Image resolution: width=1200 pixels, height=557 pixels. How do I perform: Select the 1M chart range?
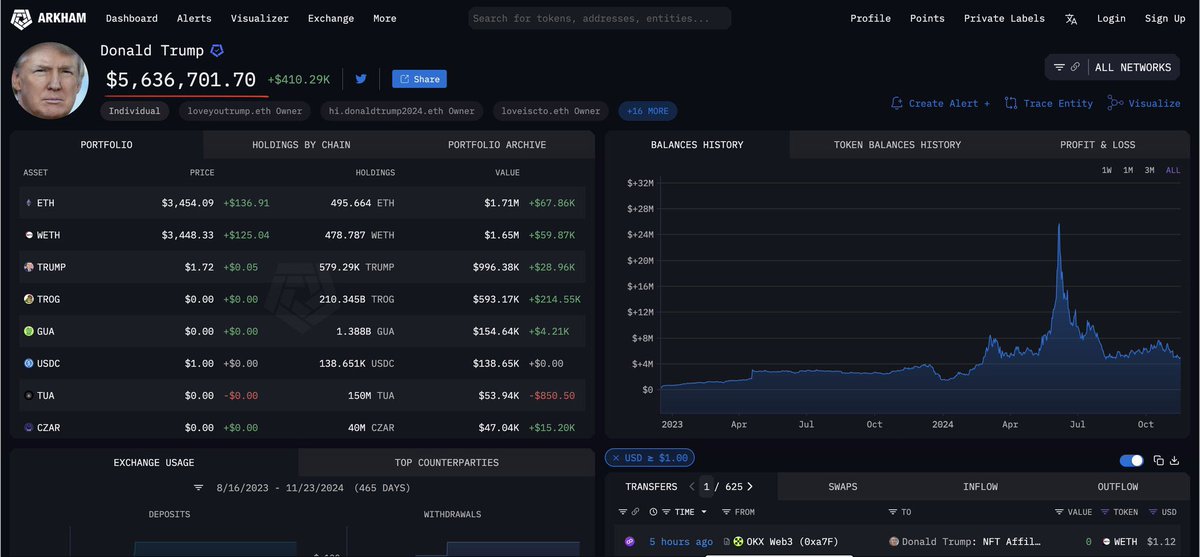[x=1128, y=170]
